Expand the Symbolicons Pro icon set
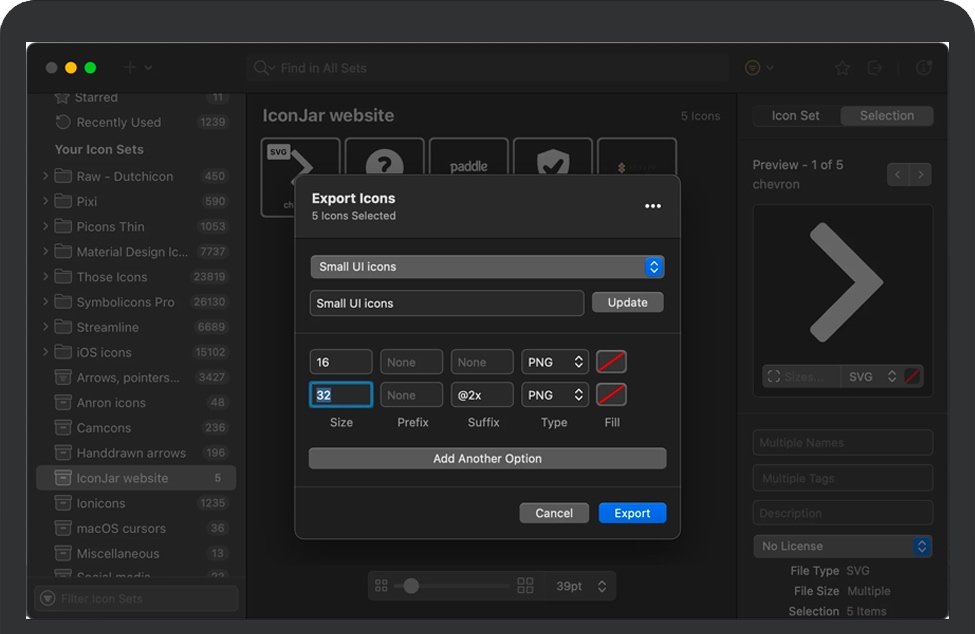975x634 pixels. pyautogui.click(x=45, y=302)
